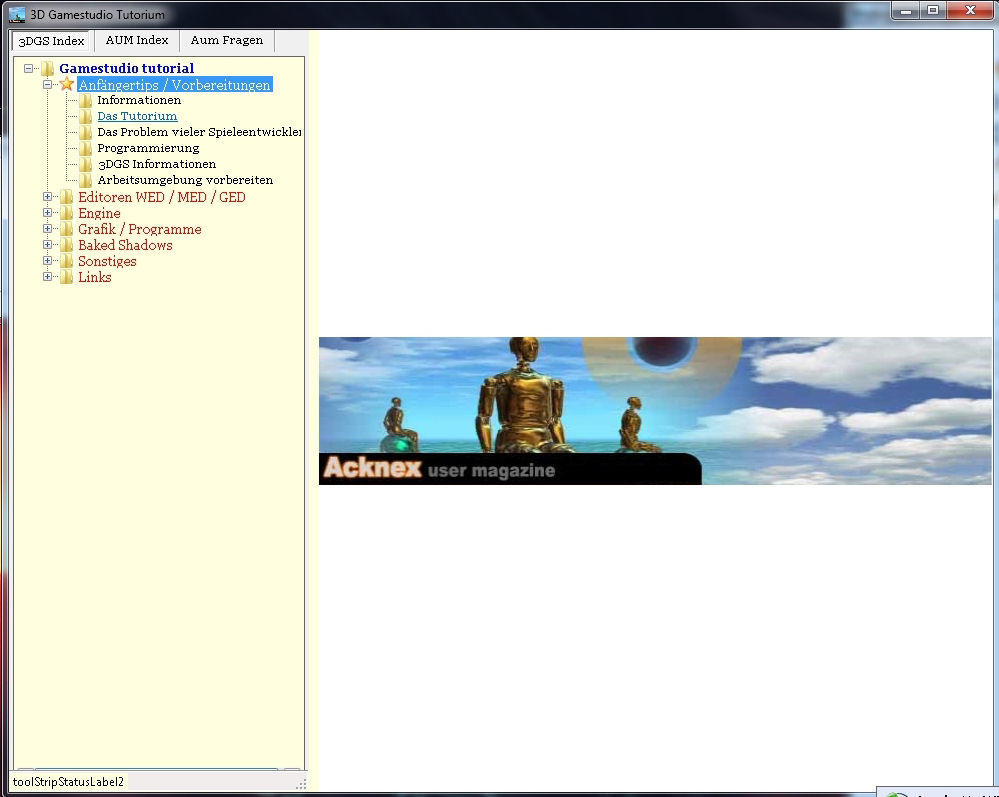Open the Programmierung entry
The image size is (999, 797).
(148, 148)
